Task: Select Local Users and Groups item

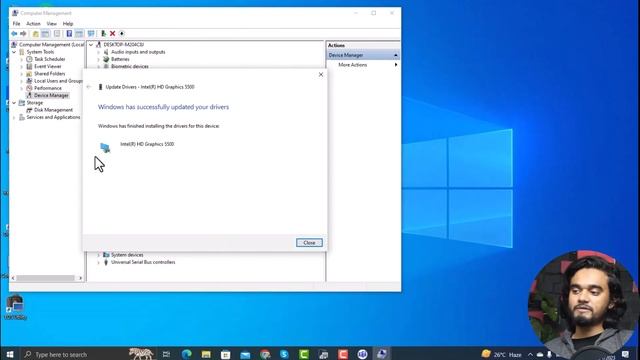Action: [x=58, y=81]
